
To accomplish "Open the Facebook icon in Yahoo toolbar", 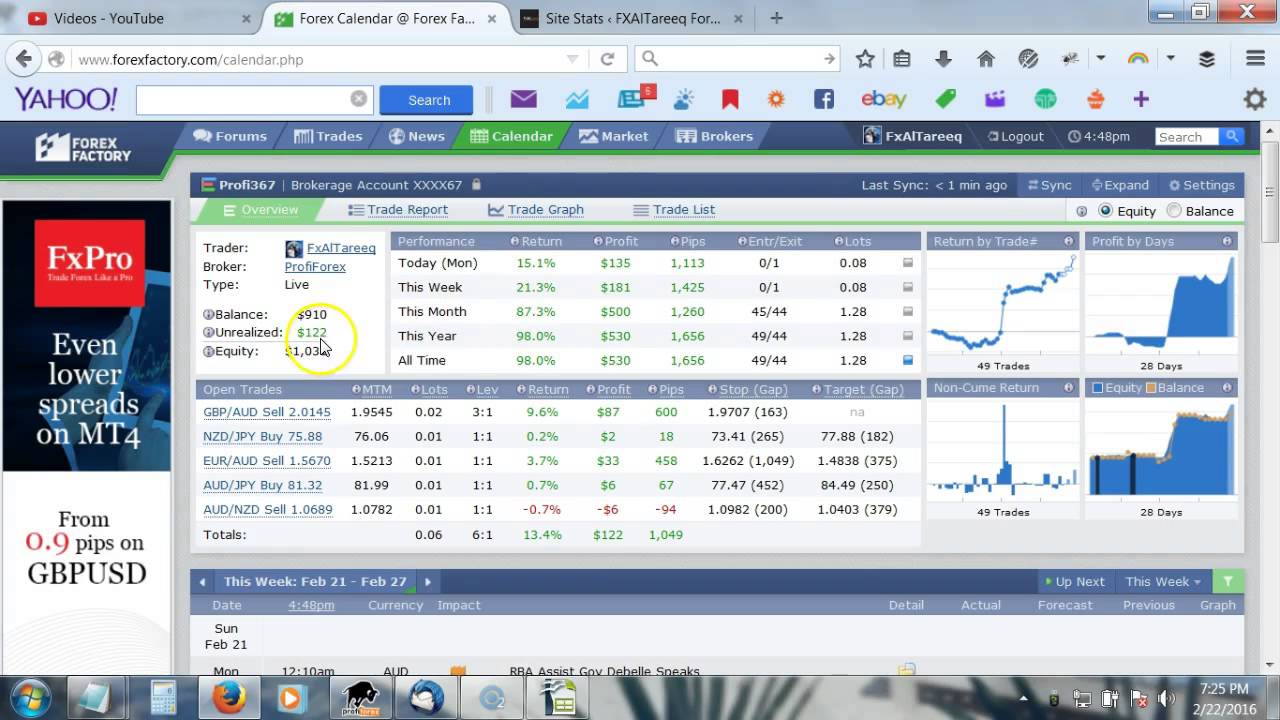I will 823,99.
